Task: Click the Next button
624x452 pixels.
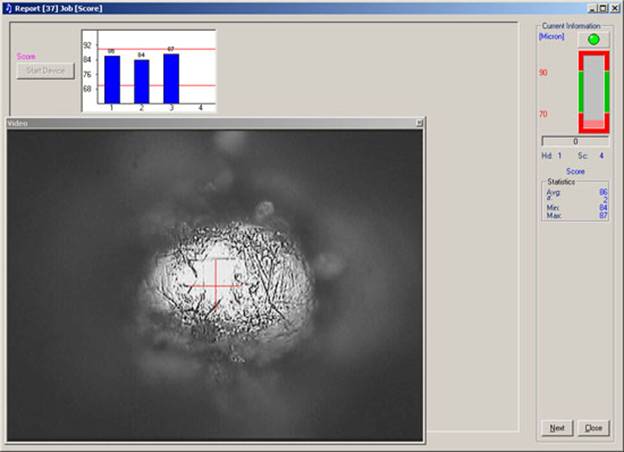Action: point(557,428)
